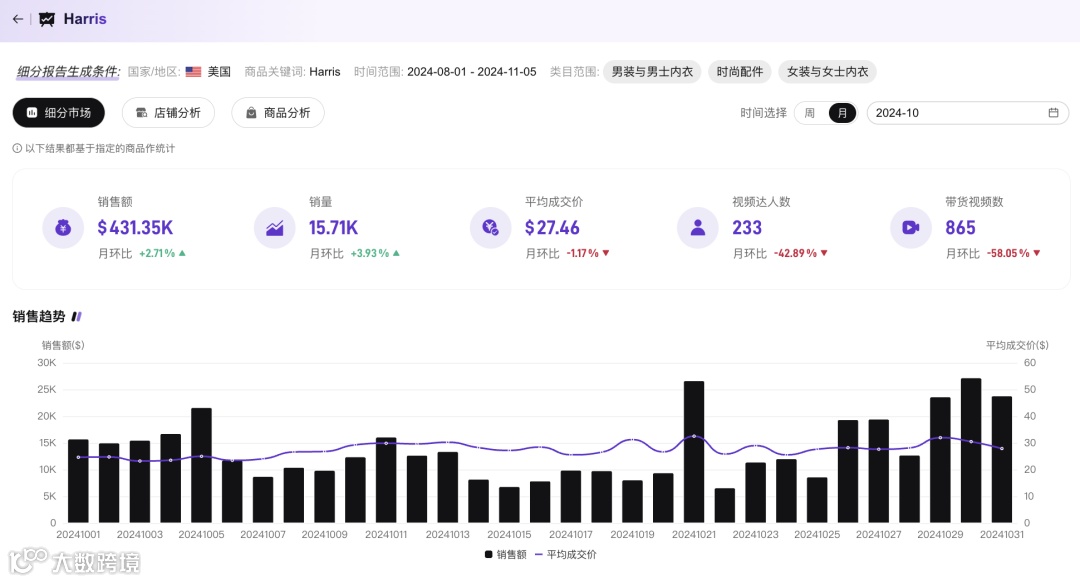Image resolution: width=1080 pixels, height=582 pixels.
Task: Click the video count (带货视频数) video icon
Action: click(x=910, y=227)
